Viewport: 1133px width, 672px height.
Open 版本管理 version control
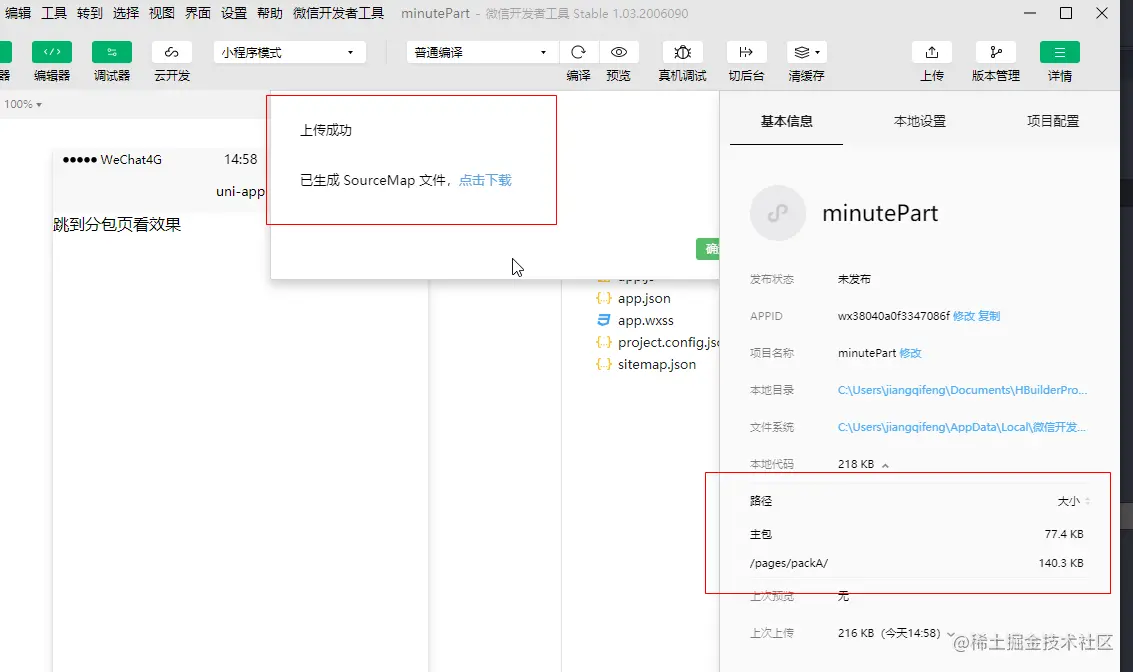[996, 52]
